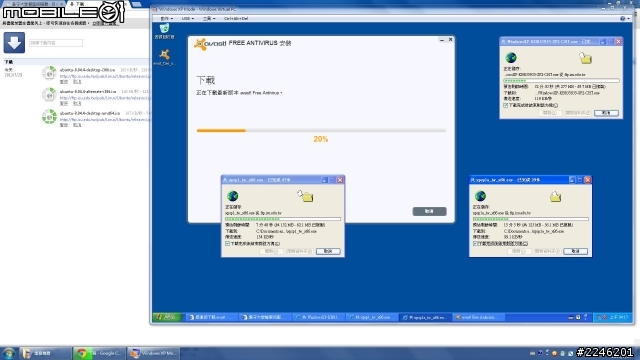Click the progress icon of ubuntu desktop-i386.iso
Screen dimensions: 640x360
point(49,73)
